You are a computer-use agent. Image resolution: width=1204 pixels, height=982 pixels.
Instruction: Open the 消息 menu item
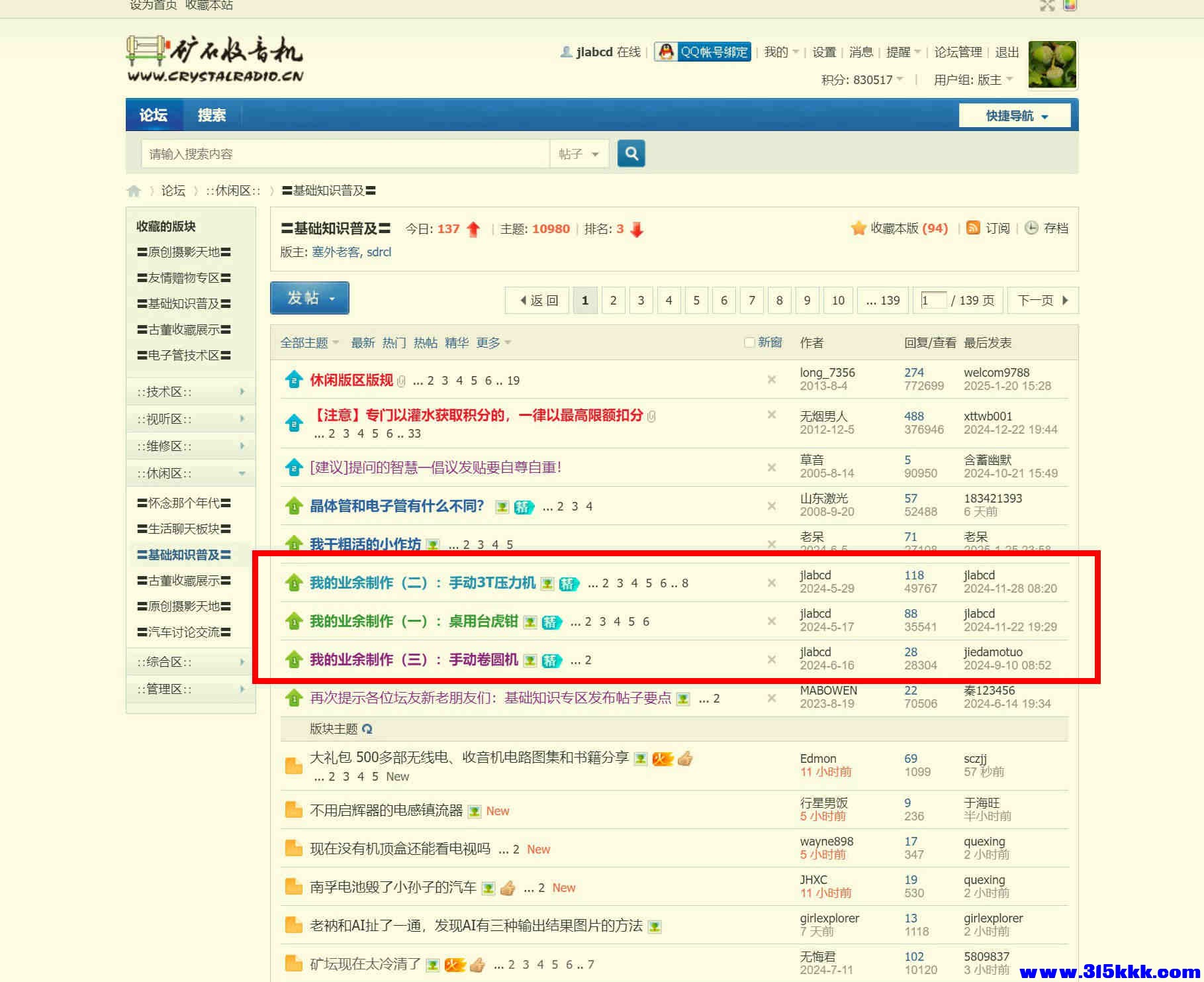[x=860, y=52]
